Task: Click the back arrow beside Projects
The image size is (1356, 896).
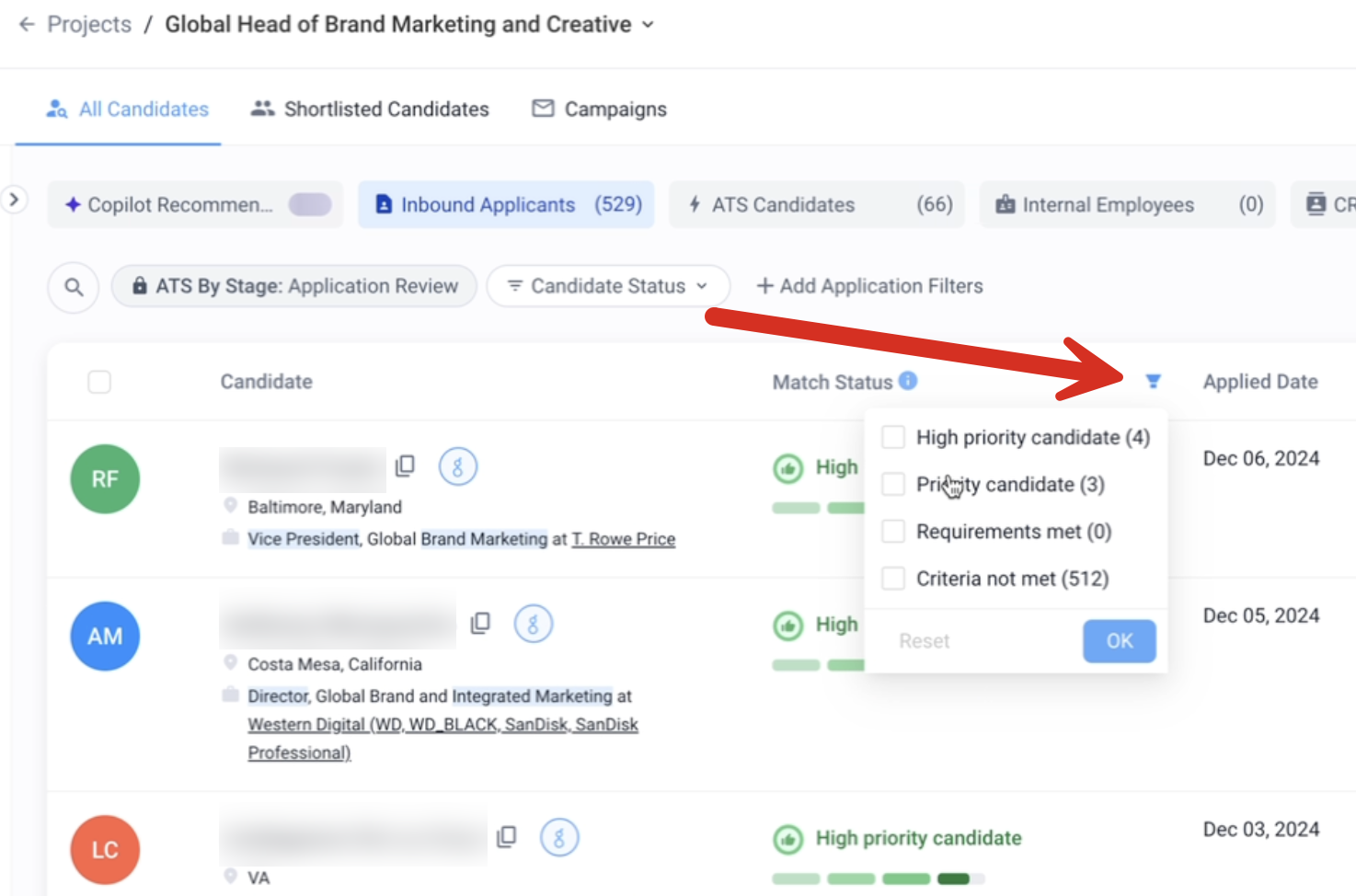Action: 27,25
